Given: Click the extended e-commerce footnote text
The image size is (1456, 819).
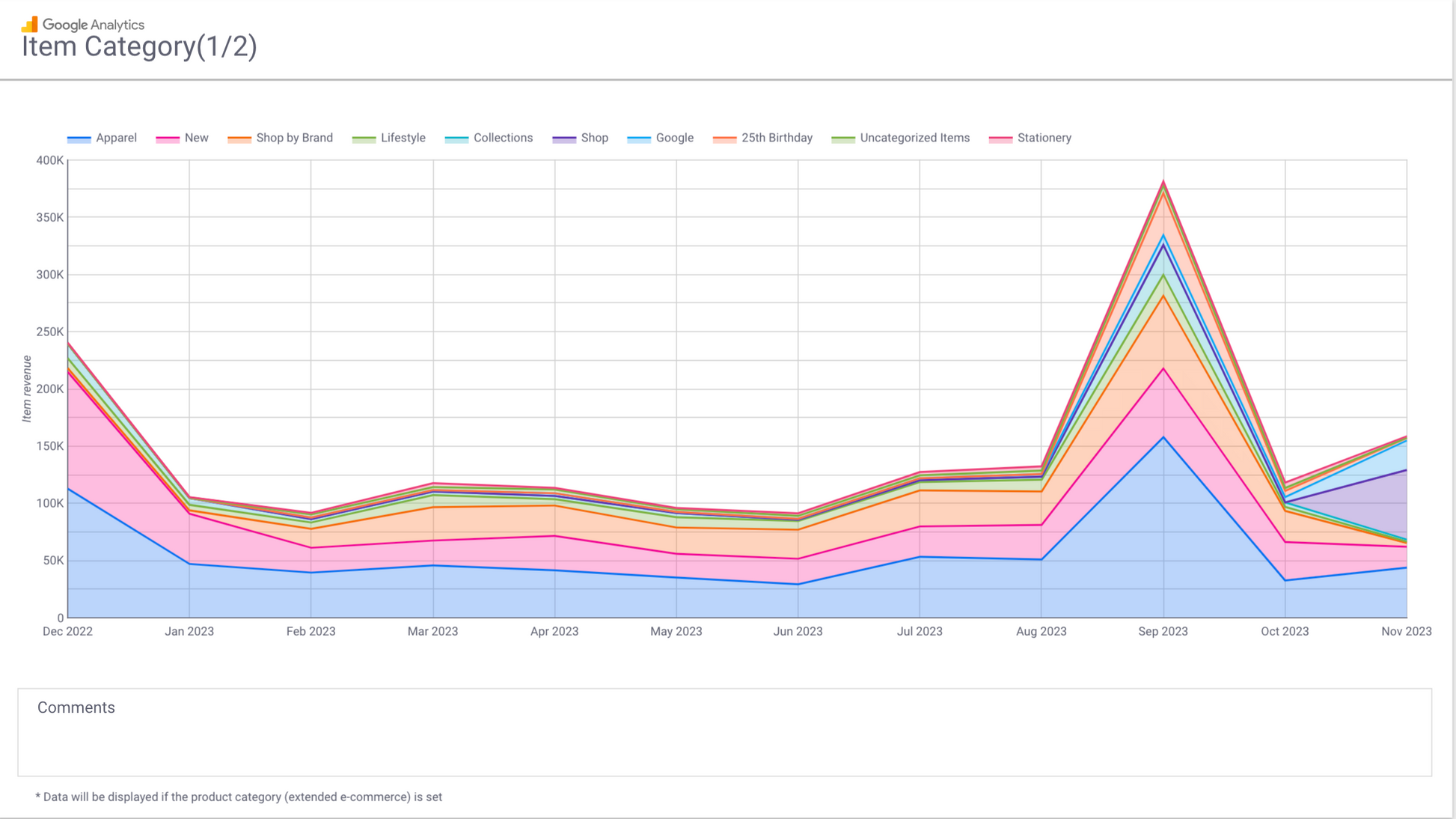Looking at the screenshot, I should 239,797.
